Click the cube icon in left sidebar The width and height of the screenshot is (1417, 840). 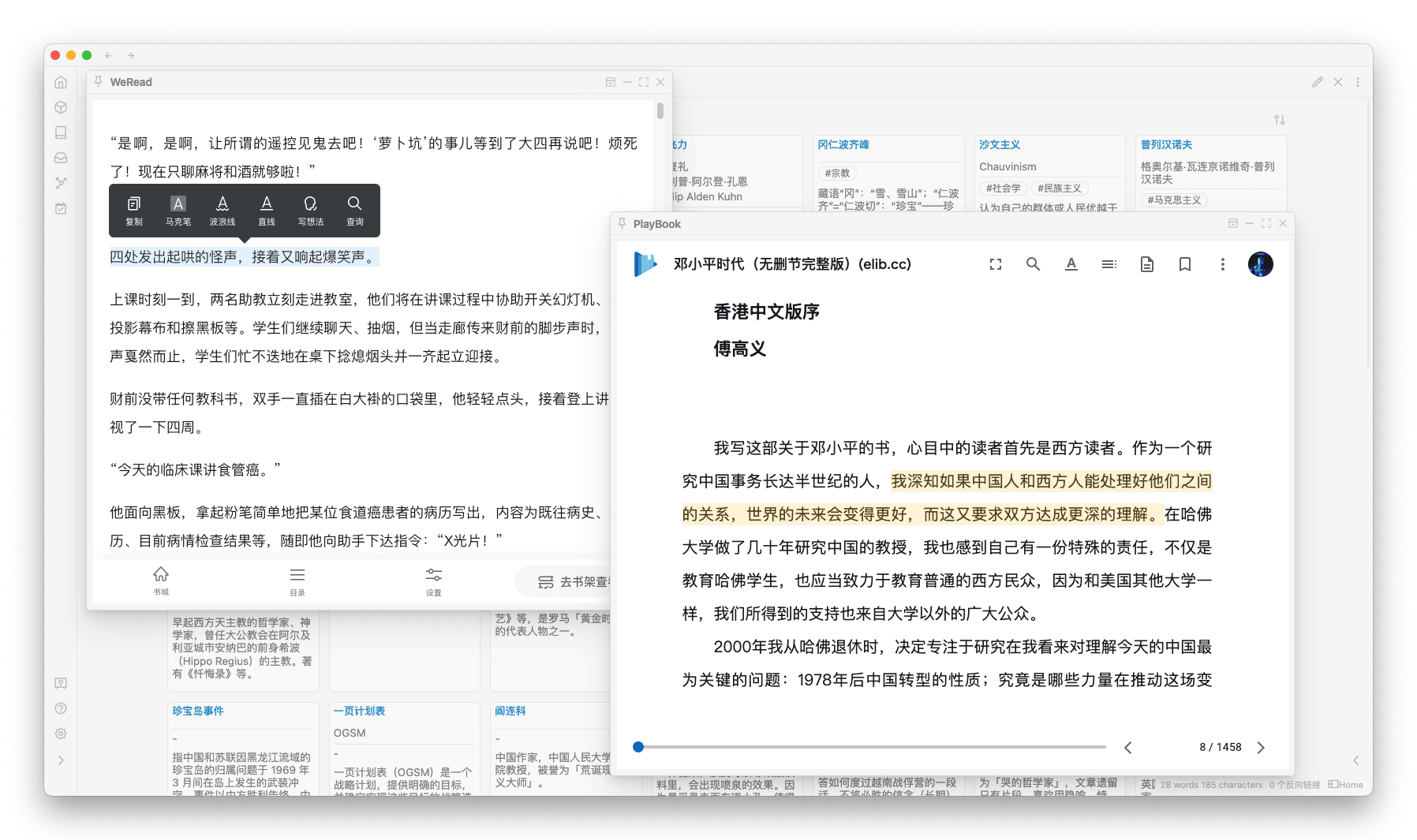point(61,107)
